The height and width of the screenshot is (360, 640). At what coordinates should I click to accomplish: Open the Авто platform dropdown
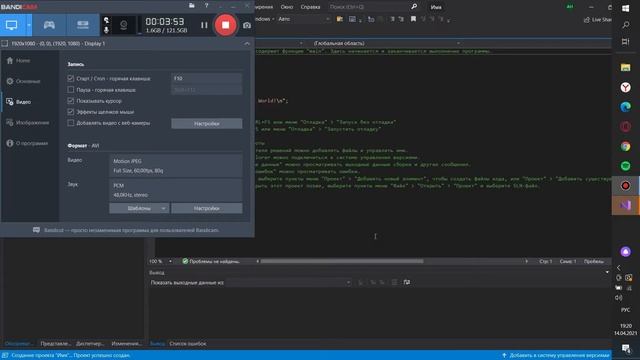coord(304,19)
